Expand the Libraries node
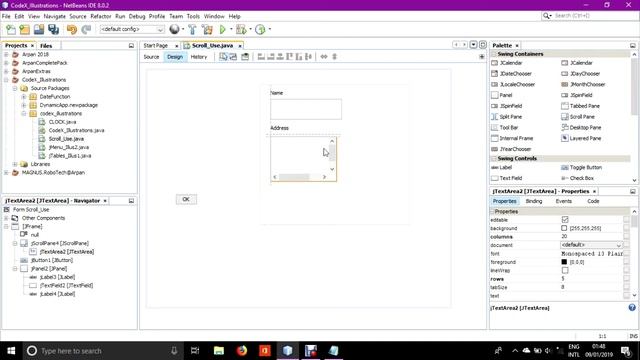 tap(15, 164)
